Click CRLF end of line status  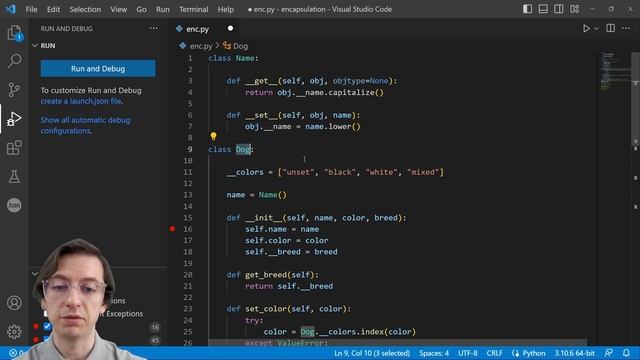[x=494, y=353]
